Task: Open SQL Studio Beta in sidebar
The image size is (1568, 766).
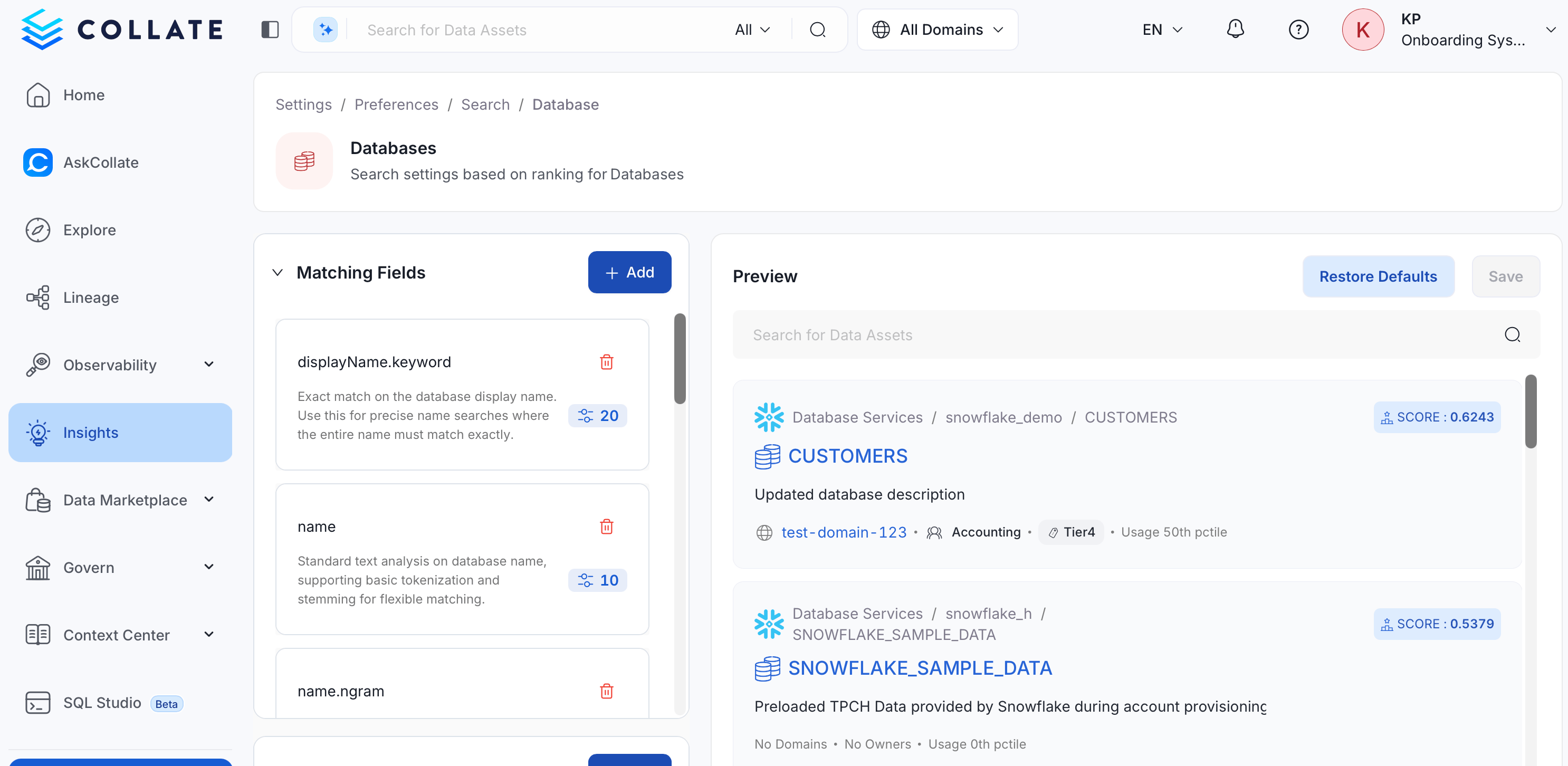Action: click(x=120, y=702)
